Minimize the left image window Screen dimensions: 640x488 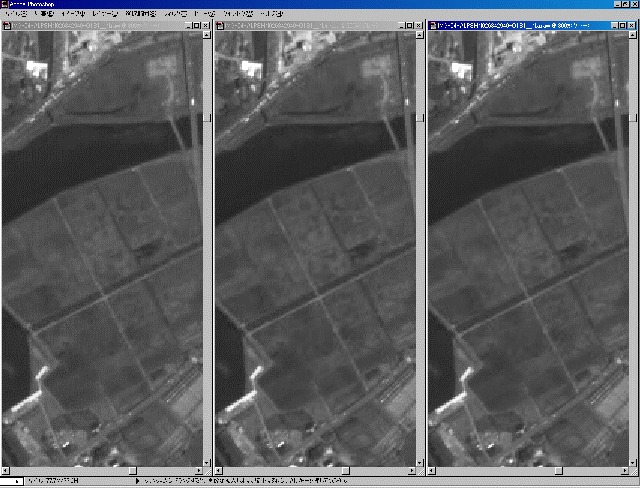coord(189,26)
